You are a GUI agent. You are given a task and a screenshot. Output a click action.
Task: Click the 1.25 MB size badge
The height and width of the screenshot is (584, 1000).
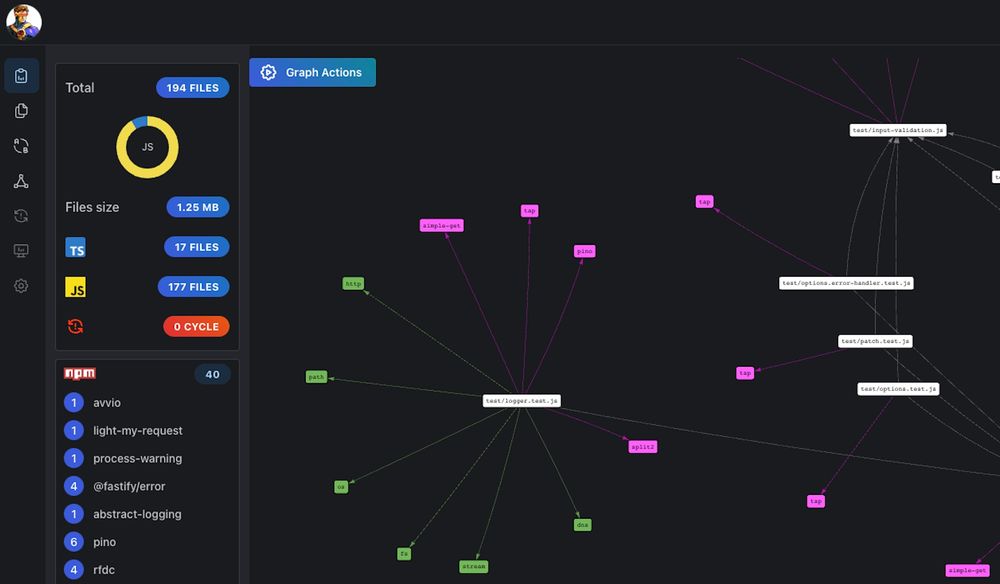click(x=198, y=207)
